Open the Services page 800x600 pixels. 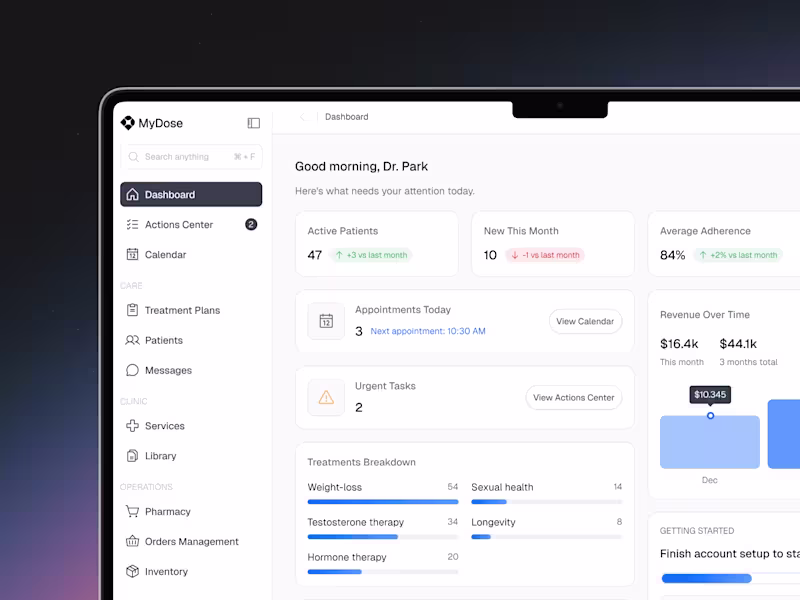point(191,426)
